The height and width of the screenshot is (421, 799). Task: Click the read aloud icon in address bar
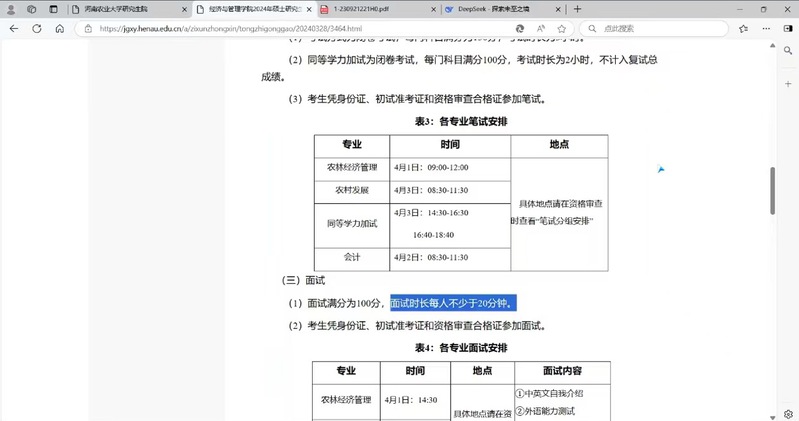pos(541,28)
